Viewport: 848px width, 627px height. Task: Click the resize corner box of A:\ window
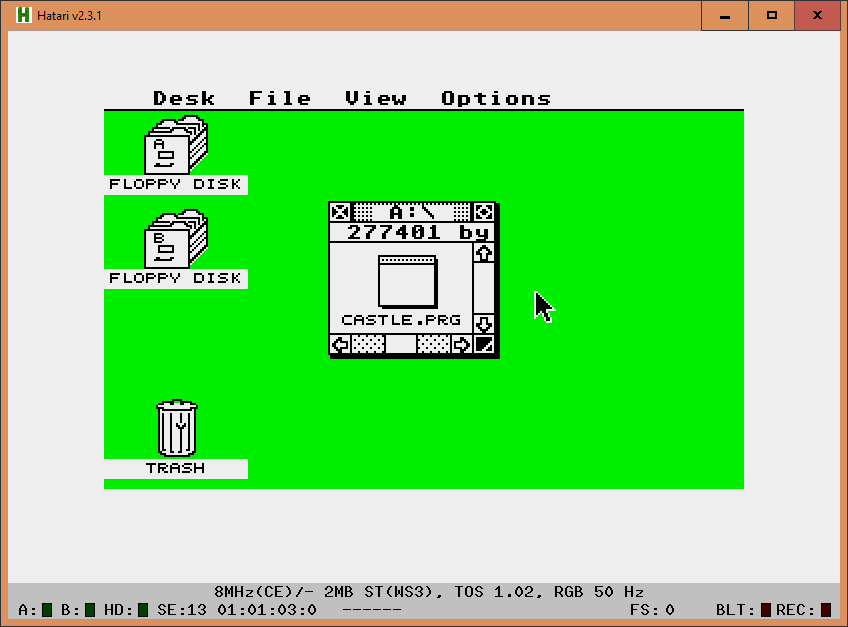[x=483, y=344]
